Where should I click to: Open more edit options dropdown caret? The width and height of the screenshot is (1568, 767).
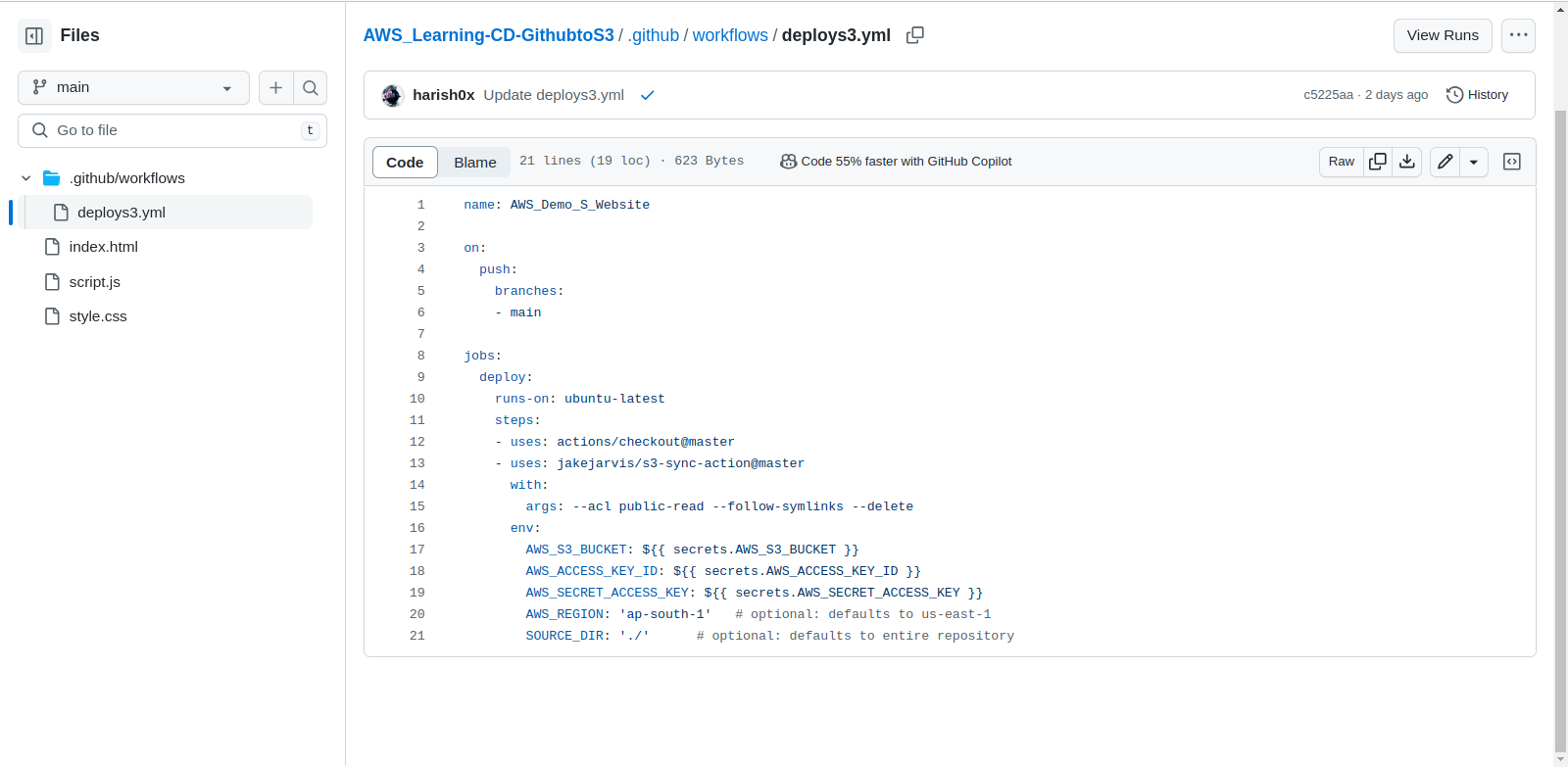click(1474, 162)
